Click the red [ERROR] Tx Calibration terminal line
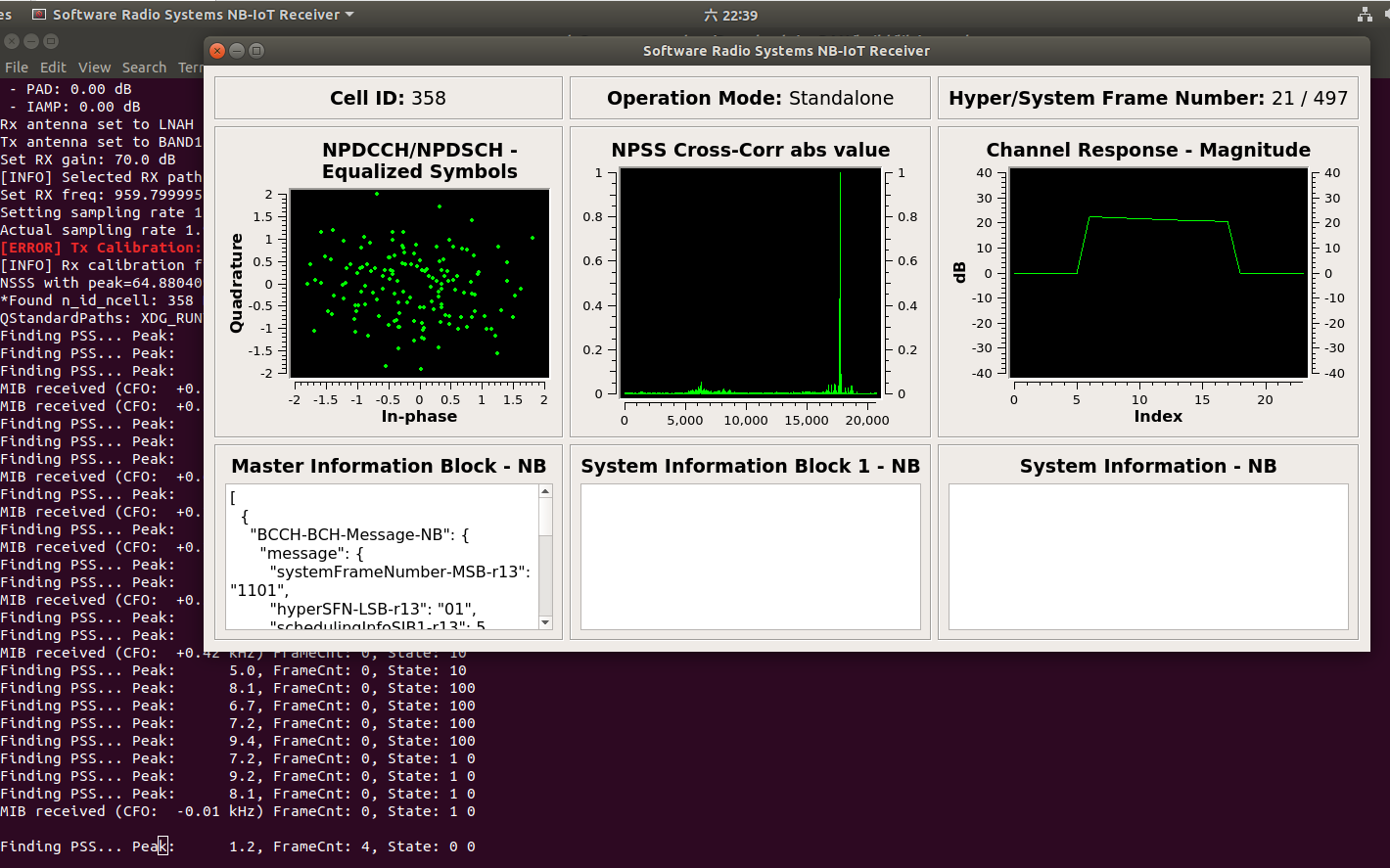Viewport: 1390px width, 868px height. pyautogui.click(x=101, y=248)
